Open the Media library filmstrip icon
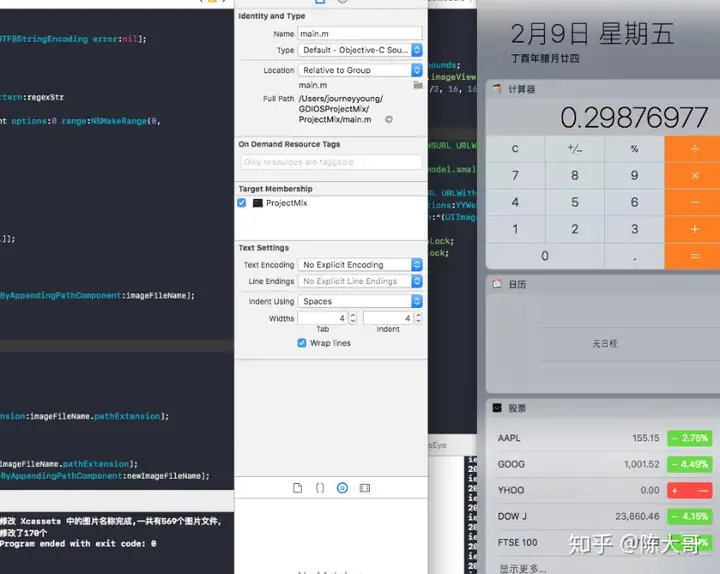The height and width of the screenshot is (574, 720). tap(365, 488)
